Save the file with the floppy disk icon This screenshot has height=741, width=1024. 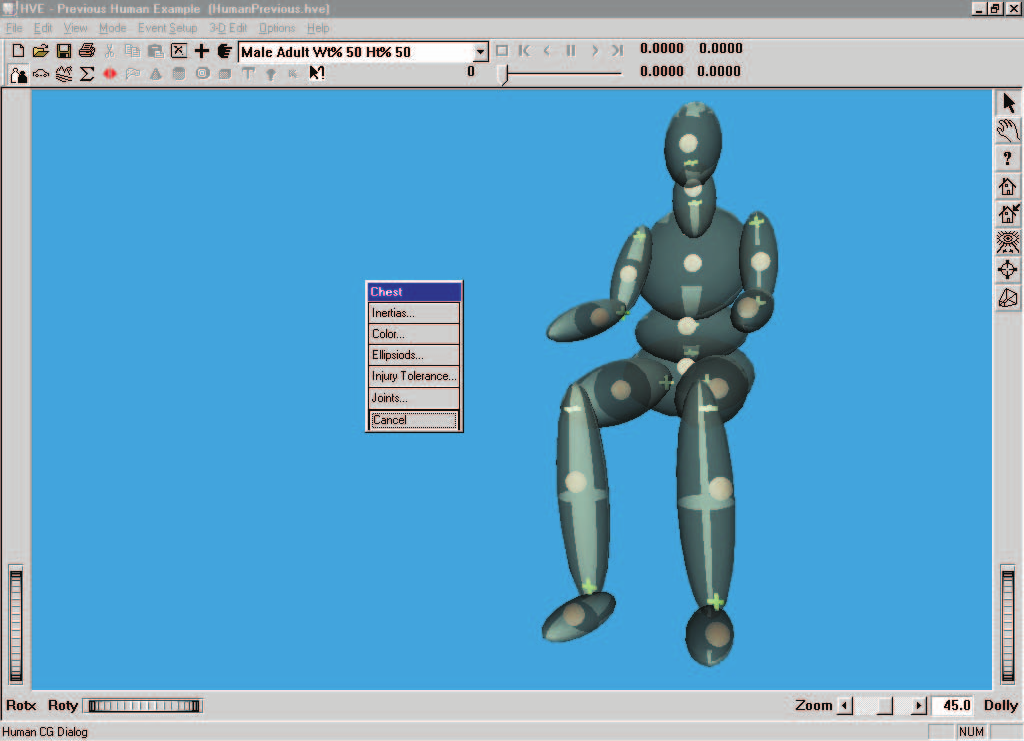point(63,51)
